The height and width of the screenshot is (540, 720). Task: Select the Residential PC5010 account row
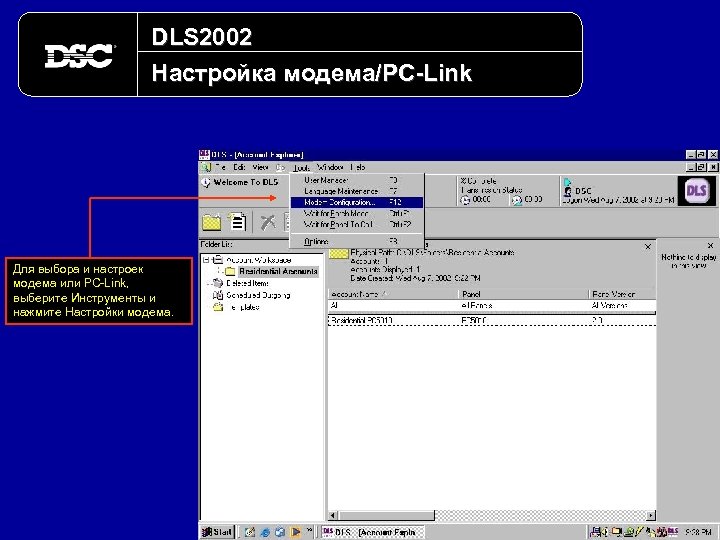click(x=492, y=321)
